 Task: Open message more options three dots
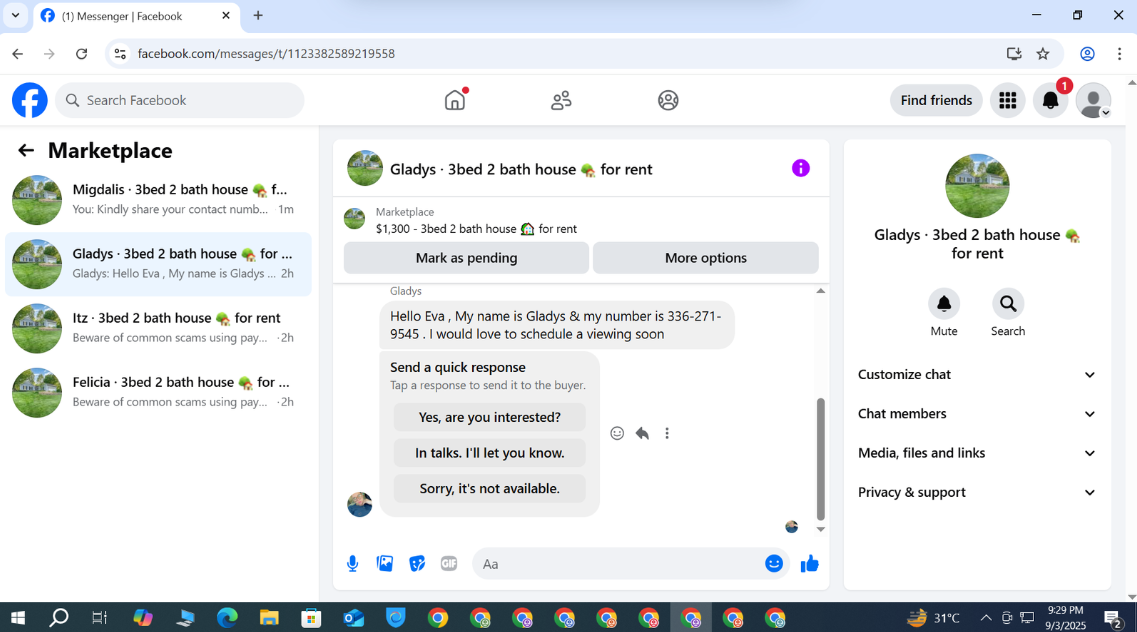667,433
